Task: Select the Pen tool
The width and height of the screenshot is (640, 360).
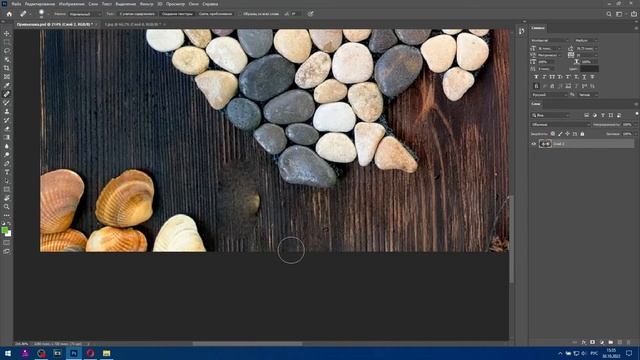Action: click(7, 163)
